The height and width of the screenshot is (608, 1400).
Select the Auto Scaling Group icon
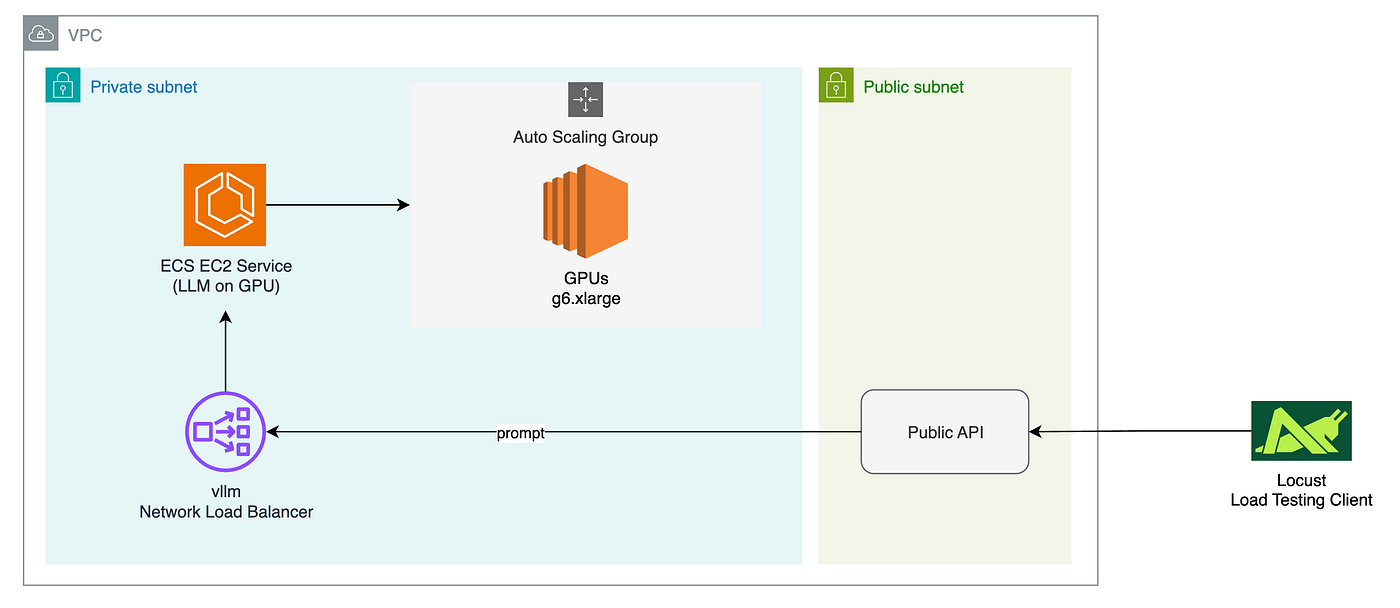585,100
